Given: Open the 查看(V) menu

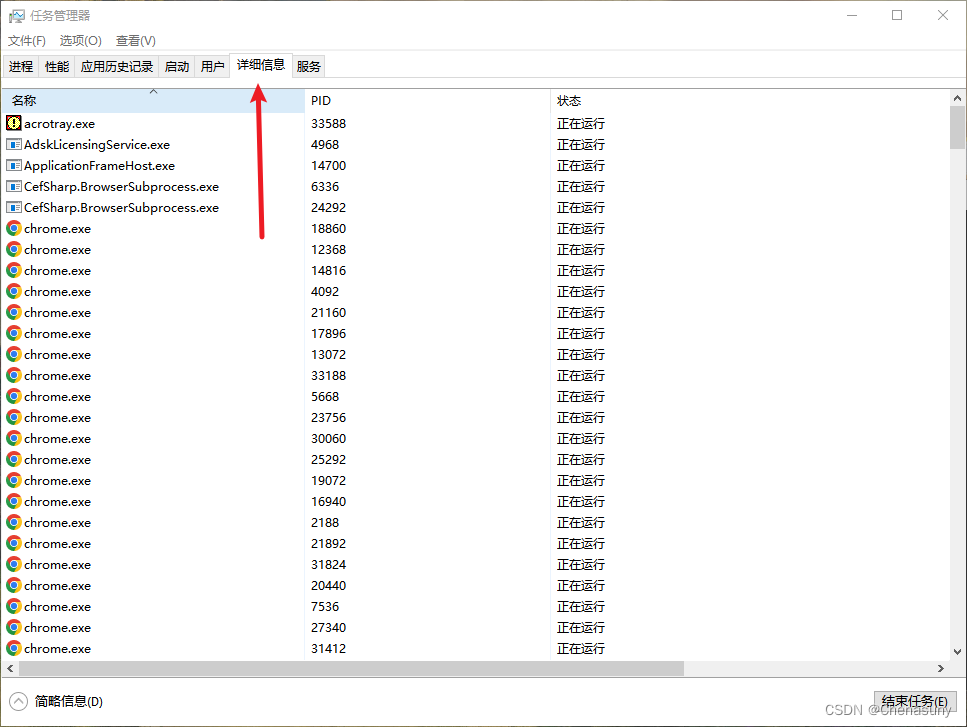Looking at the screenshot, I should point(136,41).
